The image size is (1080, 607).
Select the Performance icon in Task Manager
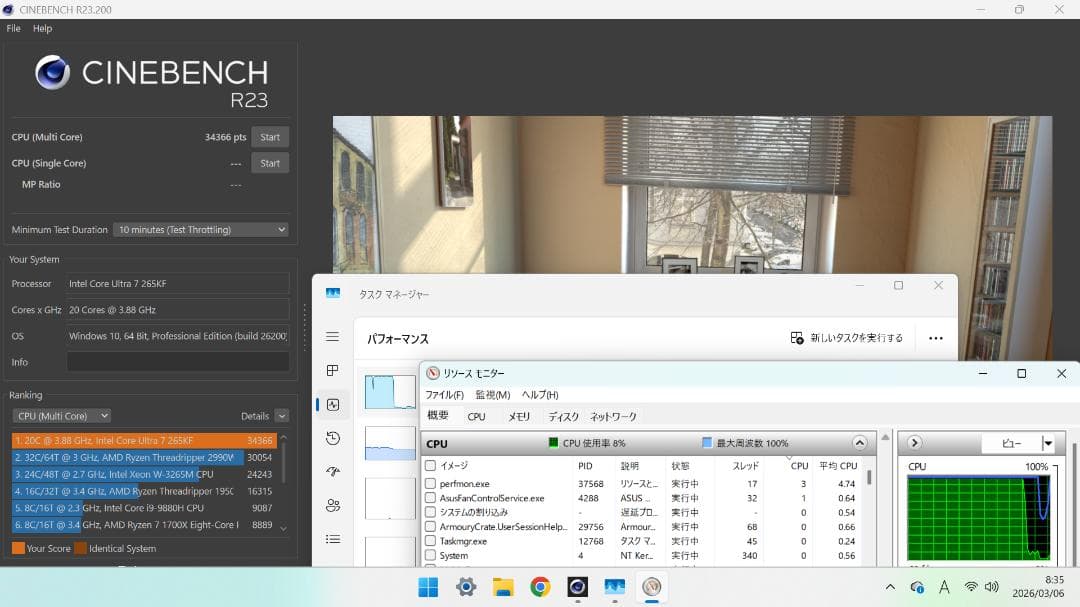(332, 404)
